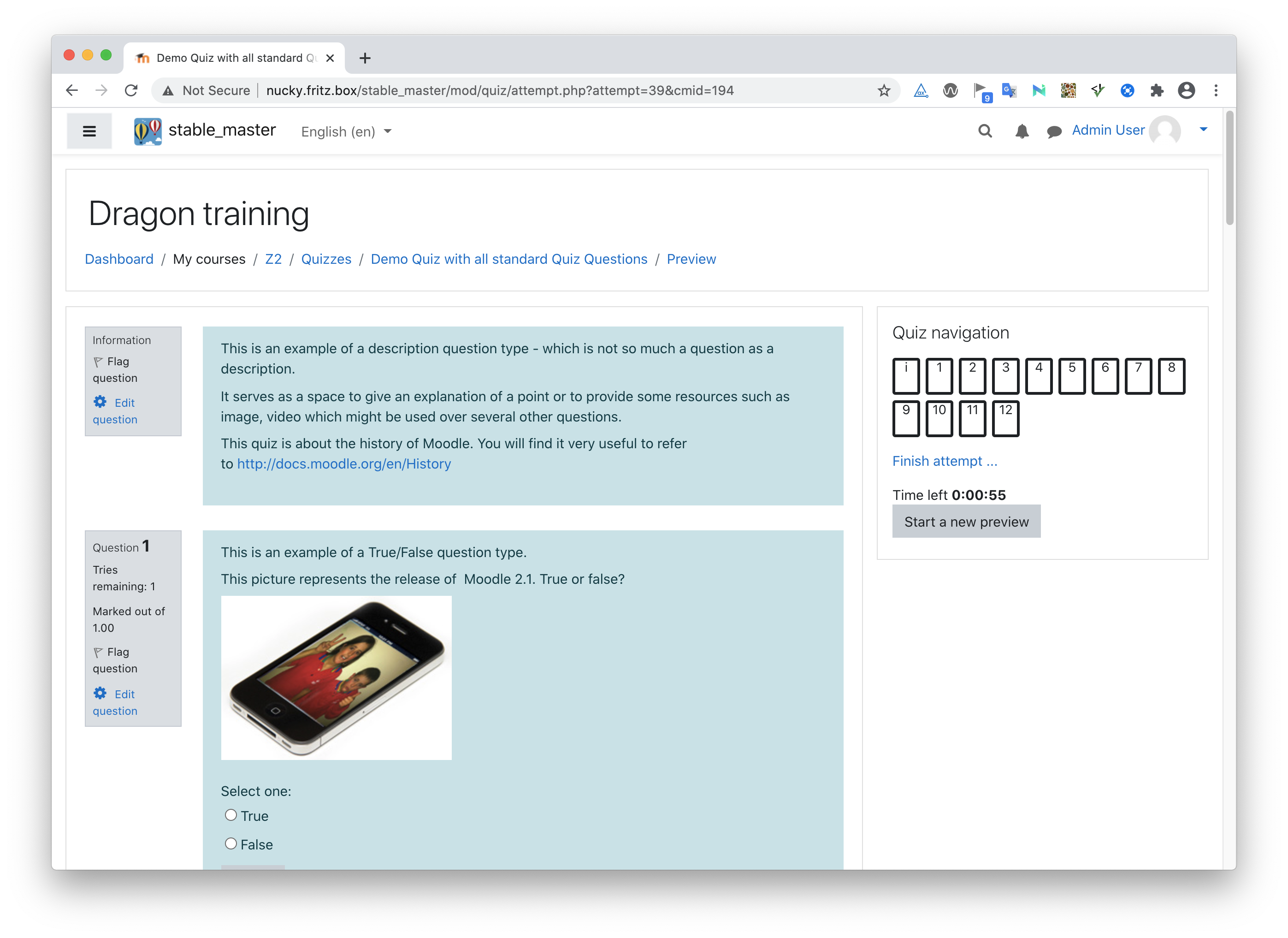This screenshot has height=938, width=1288.
Task: Click the Admin User avatar picture
Action: [x=1165, y=131]
